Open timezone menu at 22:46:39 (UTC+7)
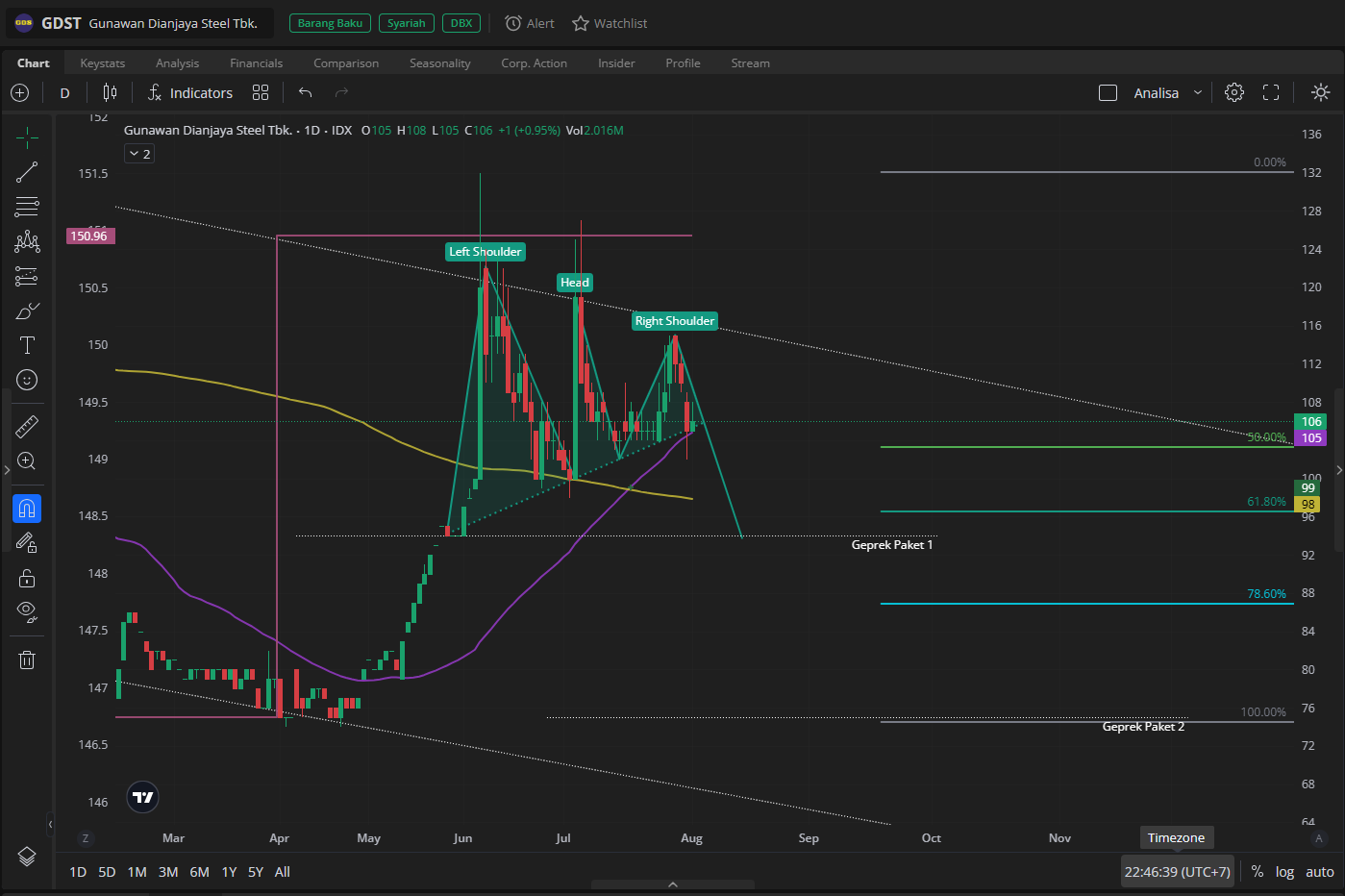This screenshot has width=1345, height=896. [1178, 872]
